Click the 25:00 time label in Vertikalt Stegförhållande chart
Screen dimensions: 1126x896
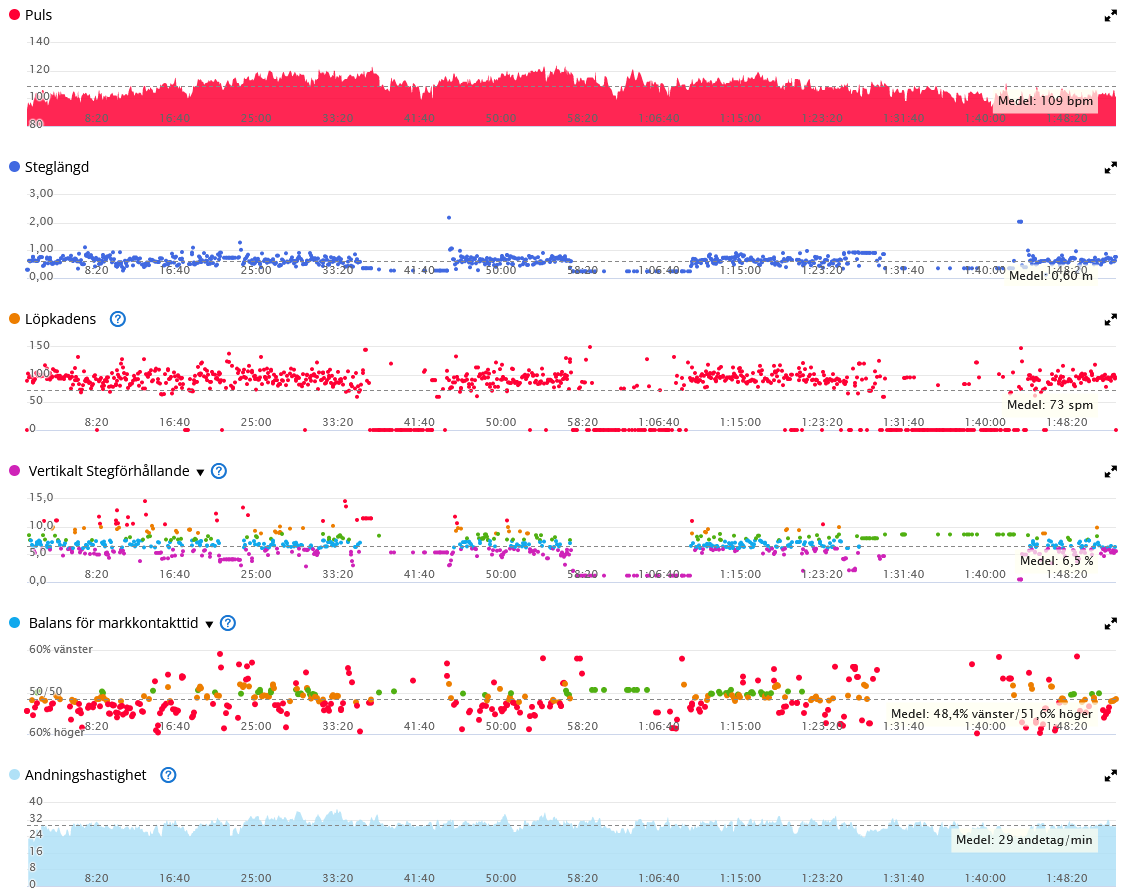click(x=256, y=575)
